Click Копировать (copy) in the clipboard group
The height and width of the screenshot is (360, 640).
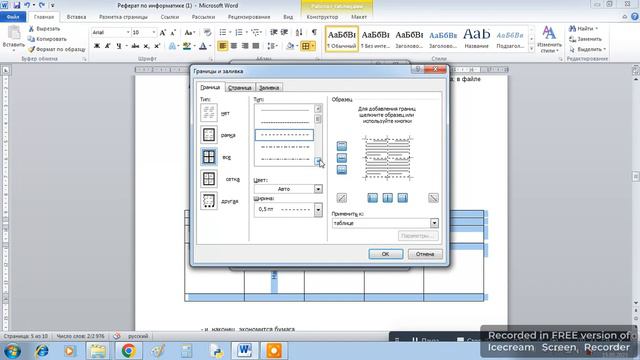pos(47,39)
